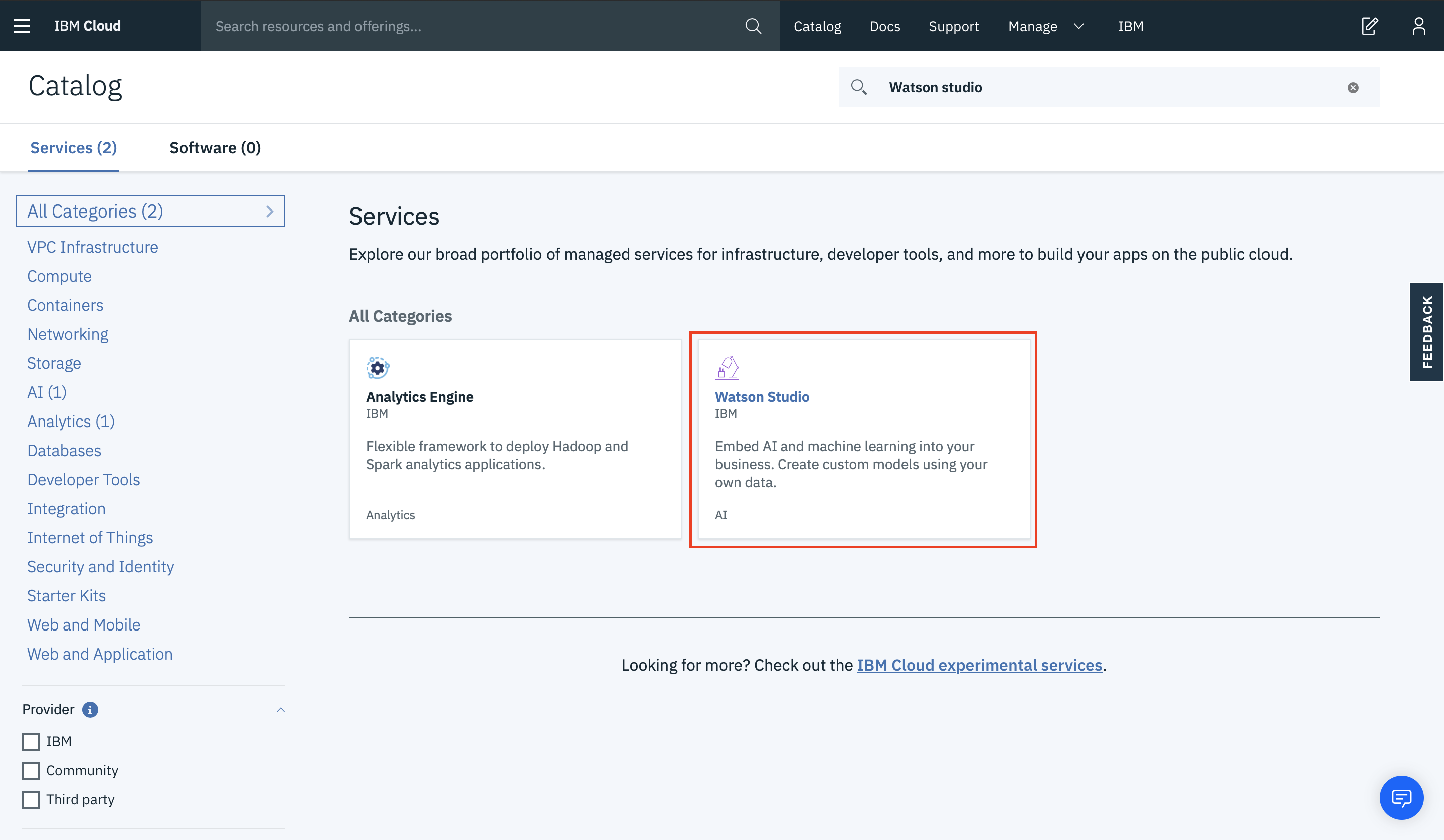Collapse the Provider filter section
Screen dimensions: 1444x840
(x=280, y=709)
